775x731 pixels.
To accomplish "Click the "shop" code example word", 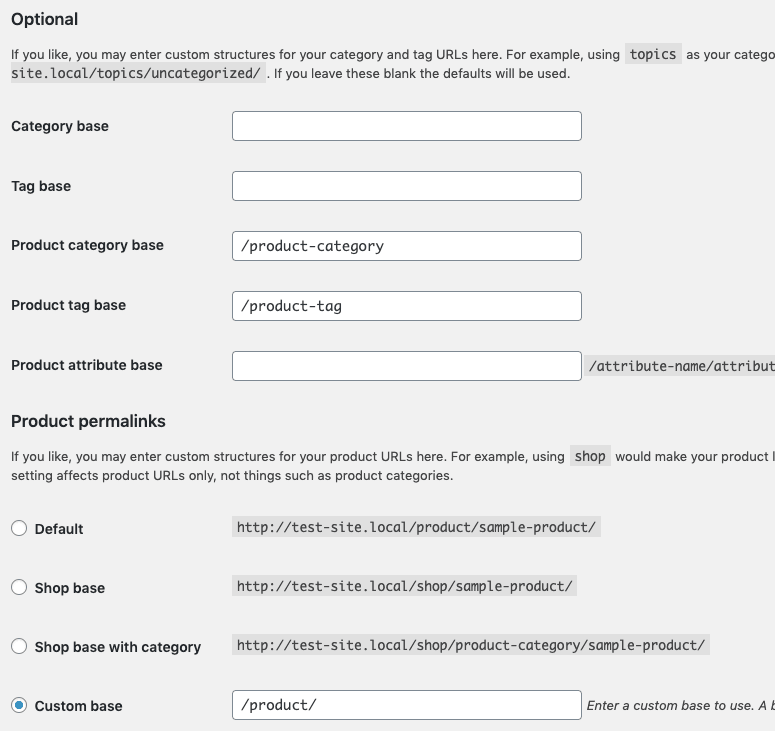I will pyautogui.click(x=590, y=456).
